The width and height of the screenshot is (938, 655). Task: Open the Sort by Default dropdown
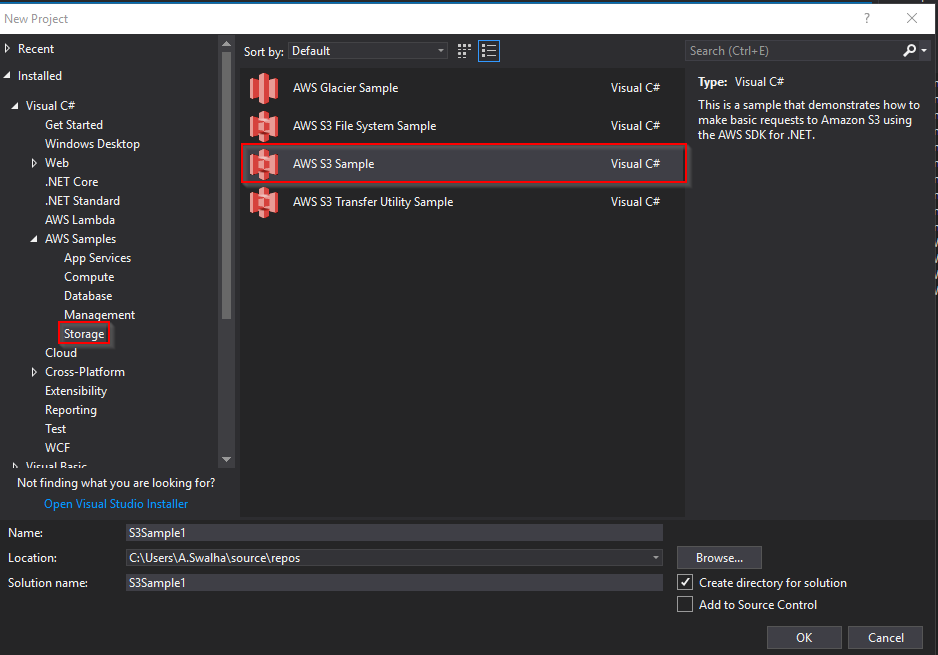(368, 51)
